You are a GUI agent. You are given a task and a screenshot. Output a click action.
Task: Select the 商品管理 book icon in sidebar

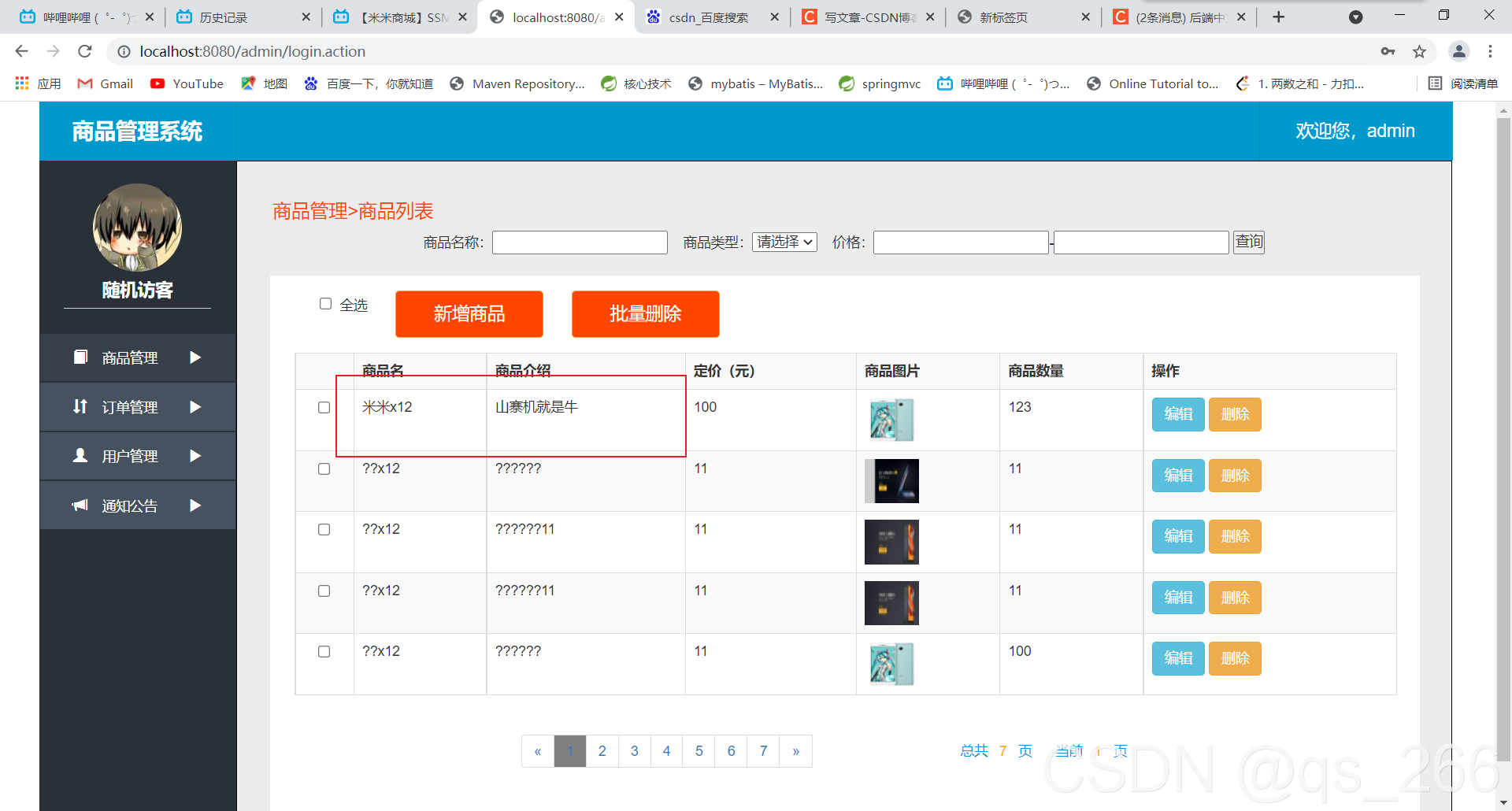click(x=80, y=357)
